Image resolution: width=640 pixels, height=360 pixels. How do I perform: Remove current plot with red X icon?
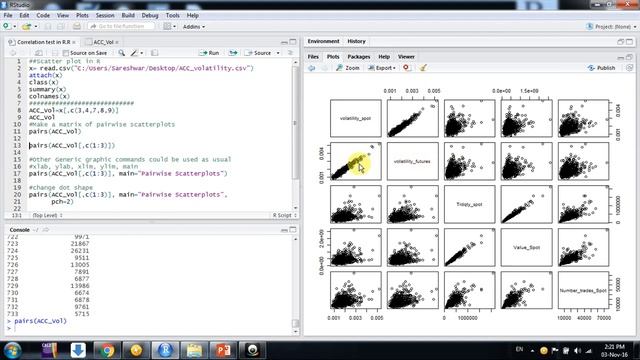pyautogui.click(x=406, y=68)
